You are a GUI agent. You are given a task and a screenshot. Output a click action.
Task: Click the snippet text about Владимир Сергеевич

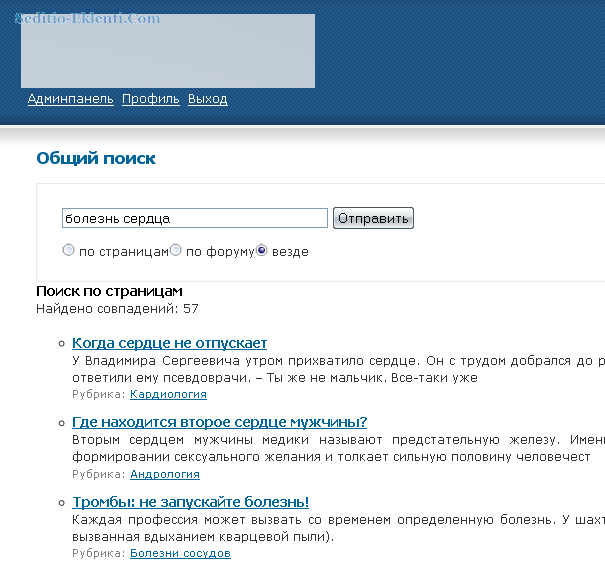[x=330, y=361]
